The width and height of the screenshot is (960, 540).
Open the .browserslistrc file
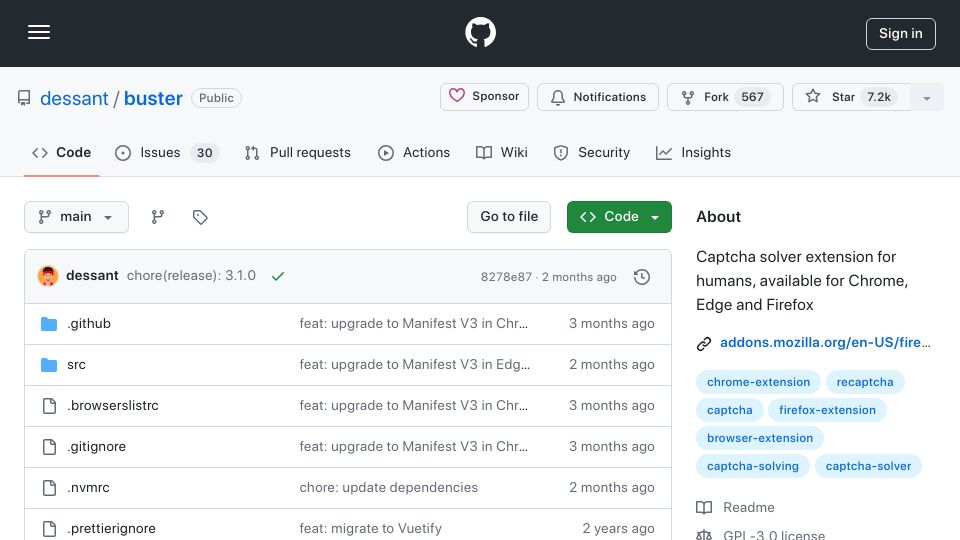coord(113,405)
